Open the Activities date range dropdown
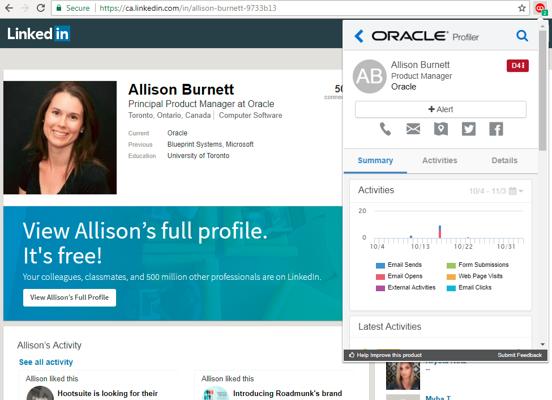This screenshot has height=400, width=552. coord(496,191)
